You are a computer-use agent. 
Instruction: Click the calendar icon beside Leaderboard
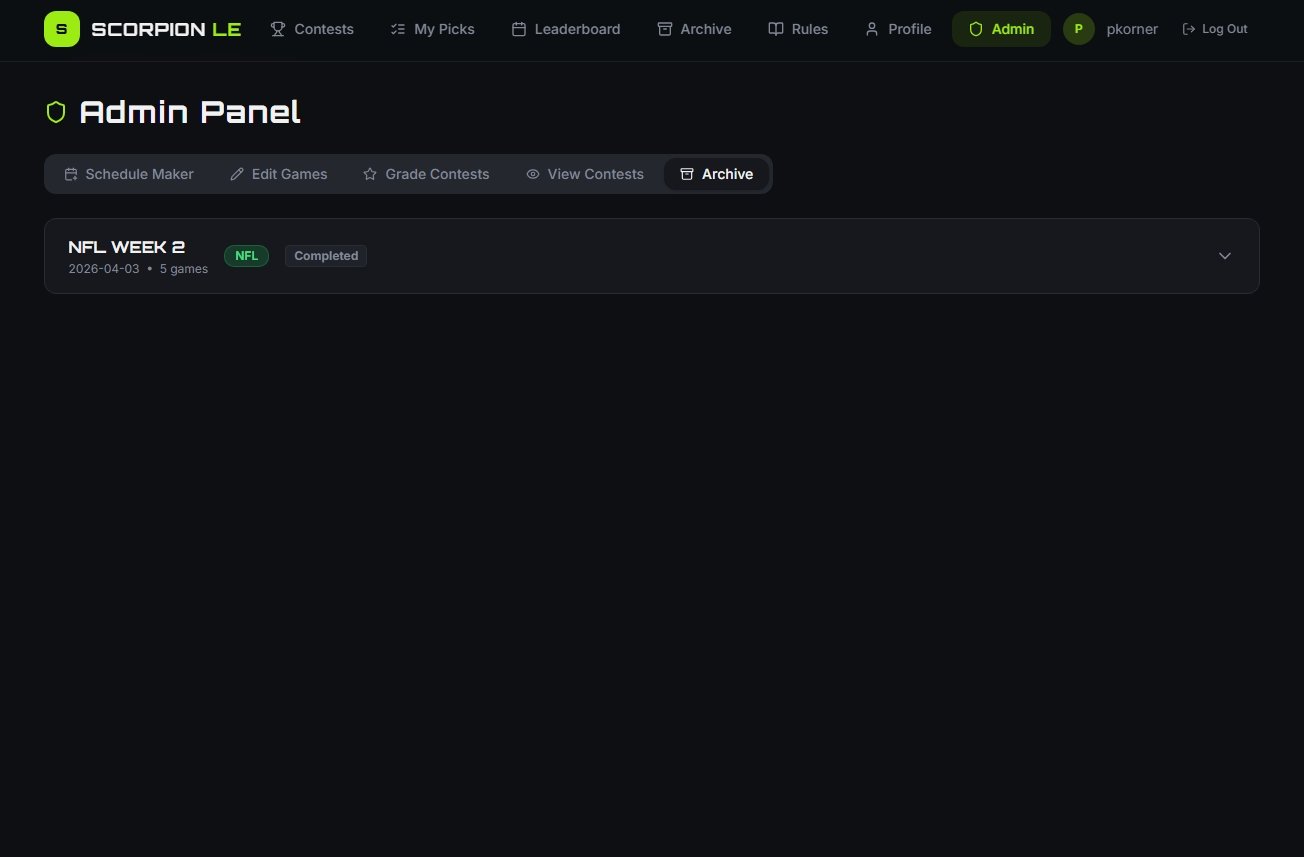point(519,29)
